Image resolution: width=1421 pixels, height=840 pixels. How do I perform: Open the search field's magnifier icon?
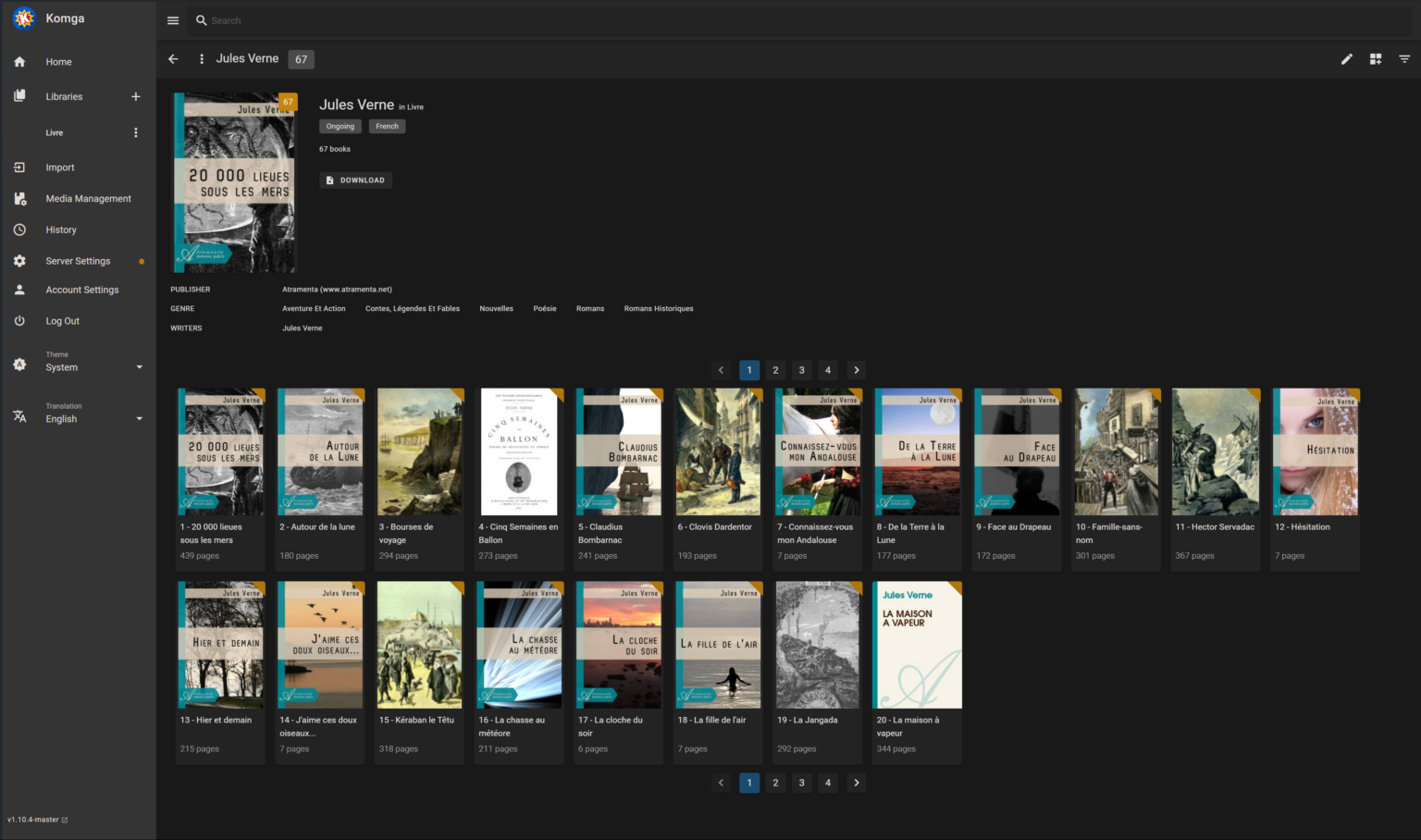202,19
